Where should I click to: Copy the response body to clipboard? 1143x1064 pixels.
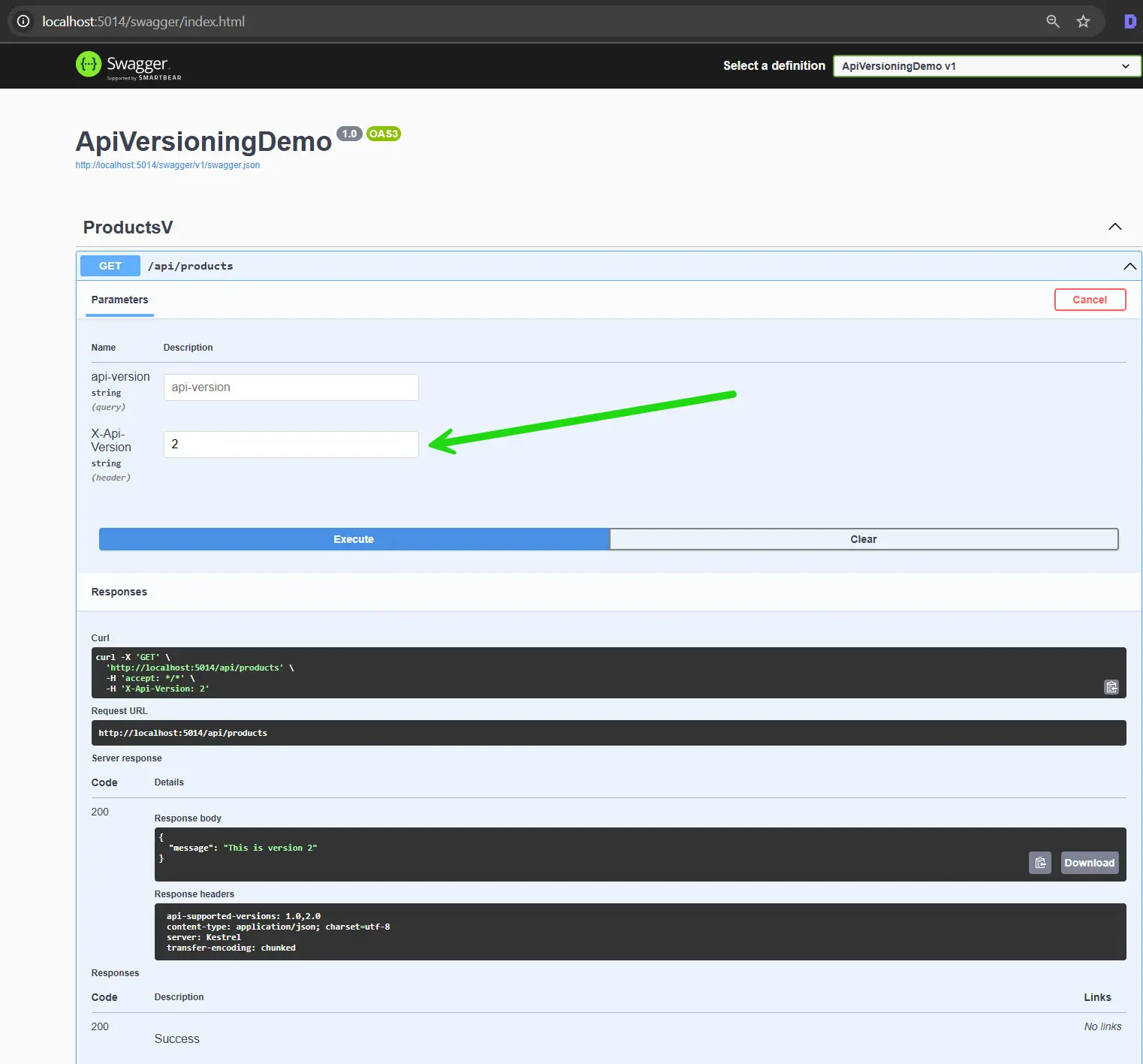[x=1040, y=863]
